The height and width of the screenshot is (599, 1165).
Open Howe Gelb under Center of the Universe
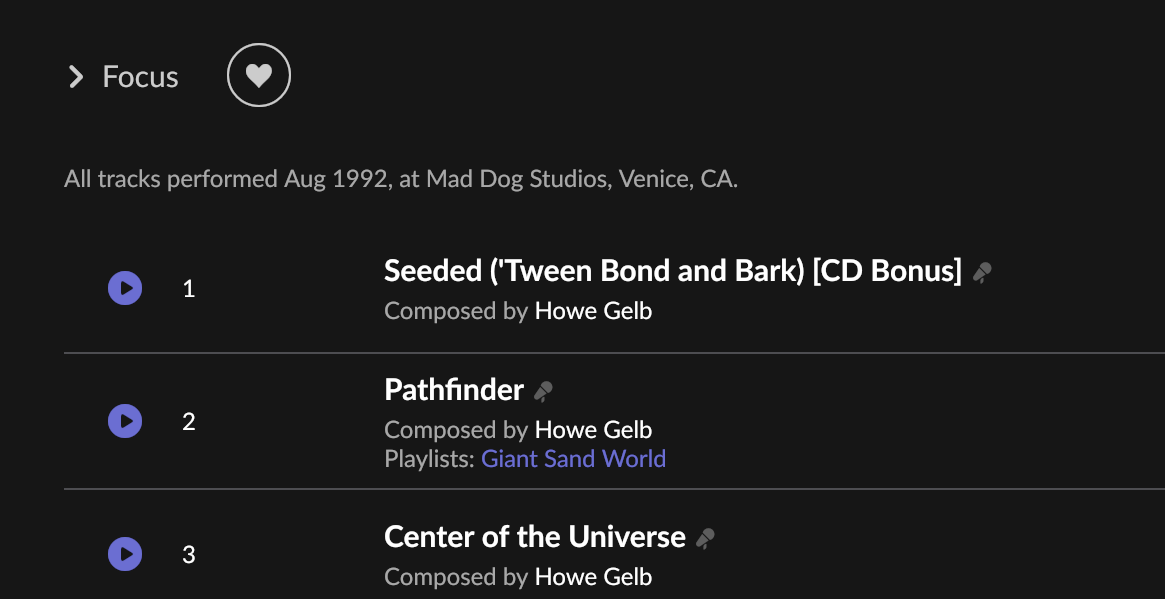(x=594, y=577)
